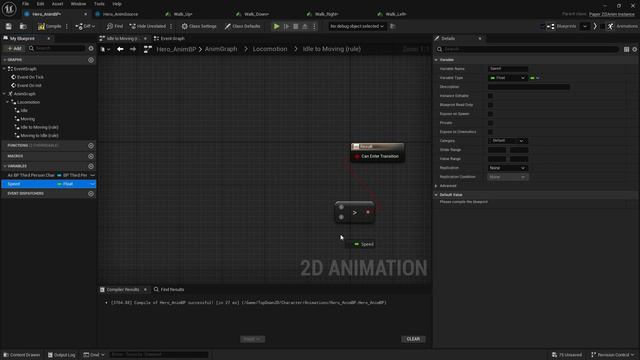
Task: Click the frame advance playback button
Action: coord(287,26)
